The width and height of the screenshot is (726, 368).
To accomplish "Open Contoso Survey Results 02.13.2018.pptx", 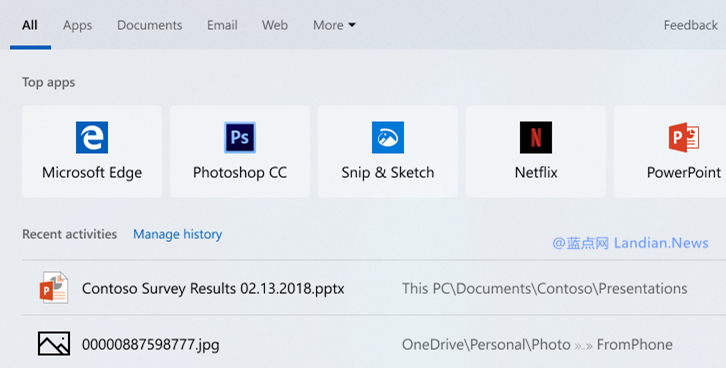I will click(213, 288).
